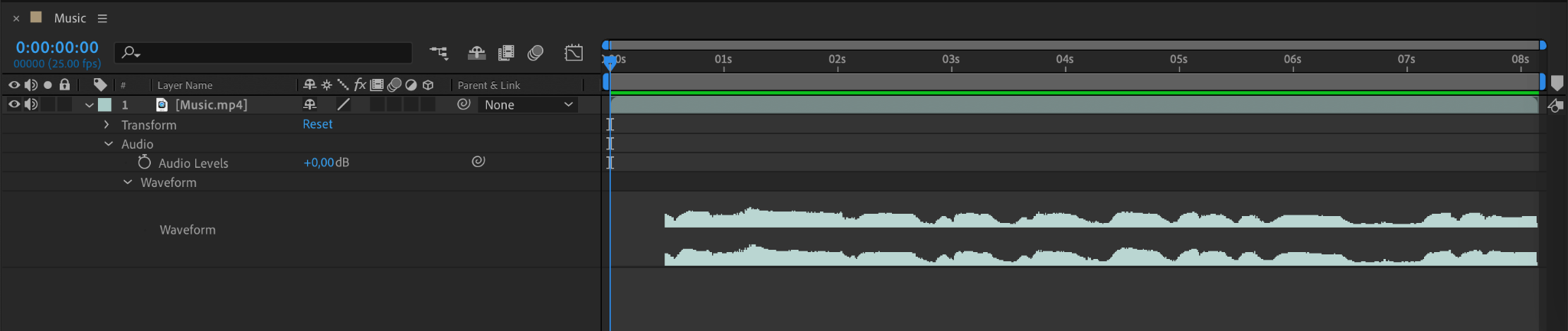Image resolution: width=1568 pixels, height=331 pixels.
Task: Reset the Transform properties
Action: point(318,124)
